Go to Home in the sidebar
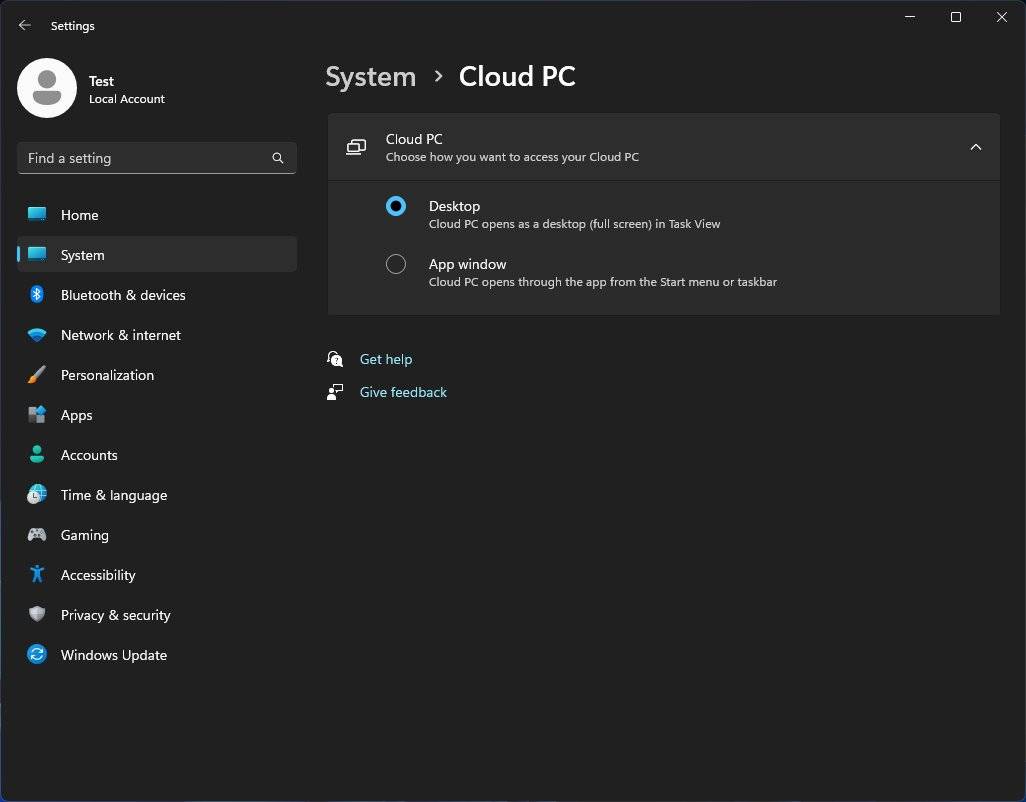The image size is (1026, 802). coord(81,215)
